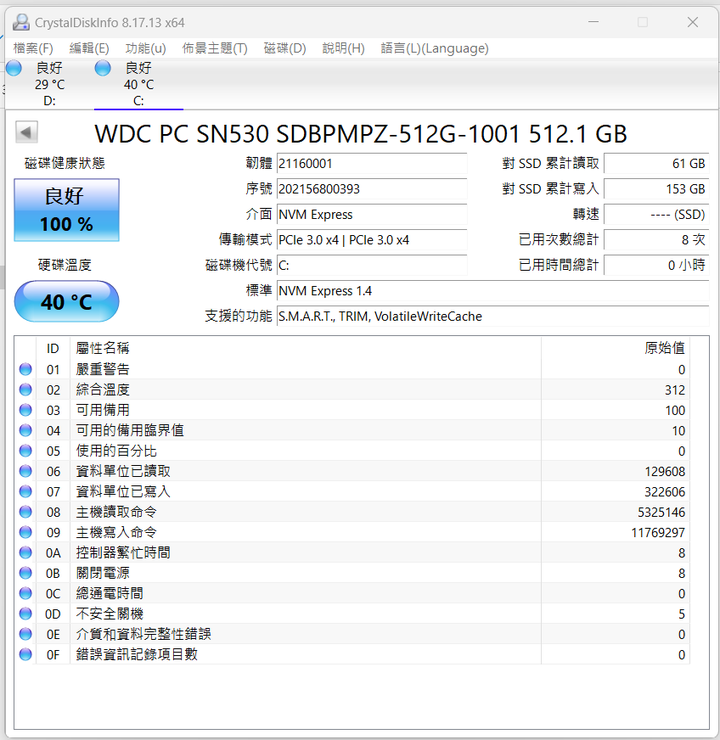Viewport: 720px width, 740px height.
Task: Select the C: drive 40 °C tab
Action: click(138, 84)
